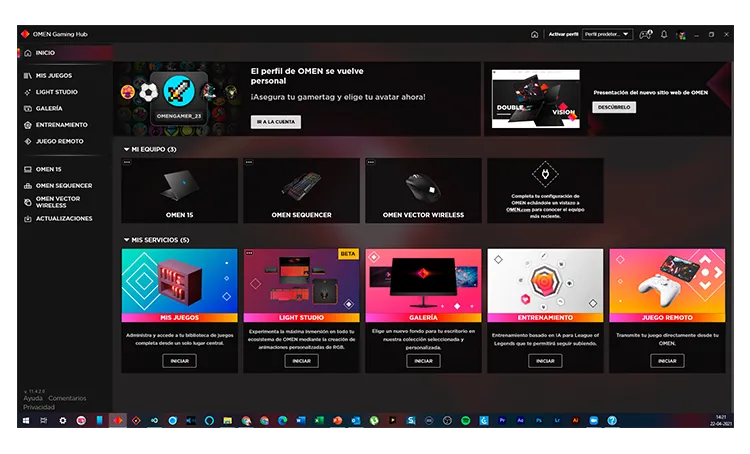Open options menu on OMEN 15 card

click(x=126, y=162)
